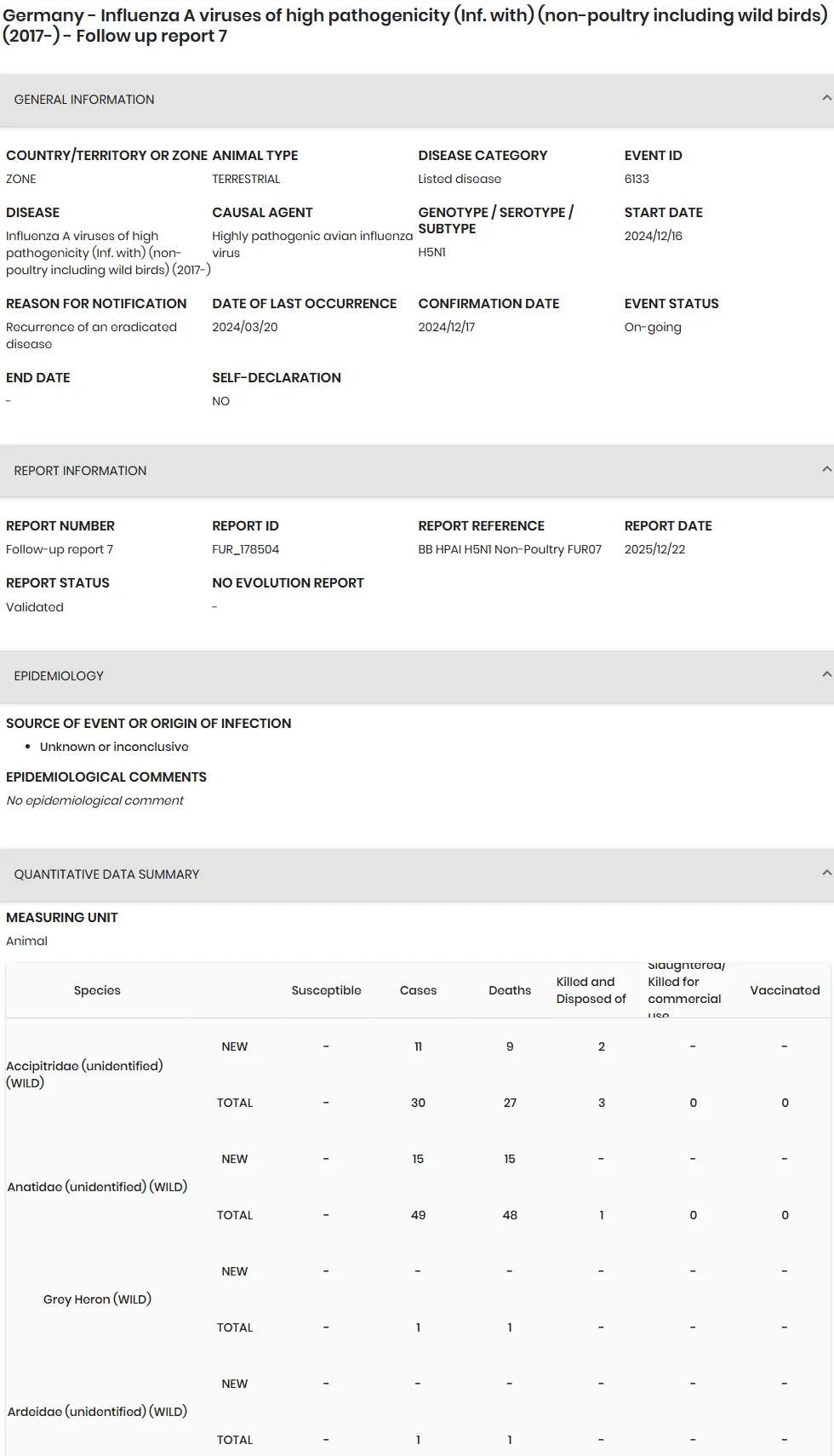
Task: Click the animal type value TERRESTRIAL
Action: click(246, 179)
